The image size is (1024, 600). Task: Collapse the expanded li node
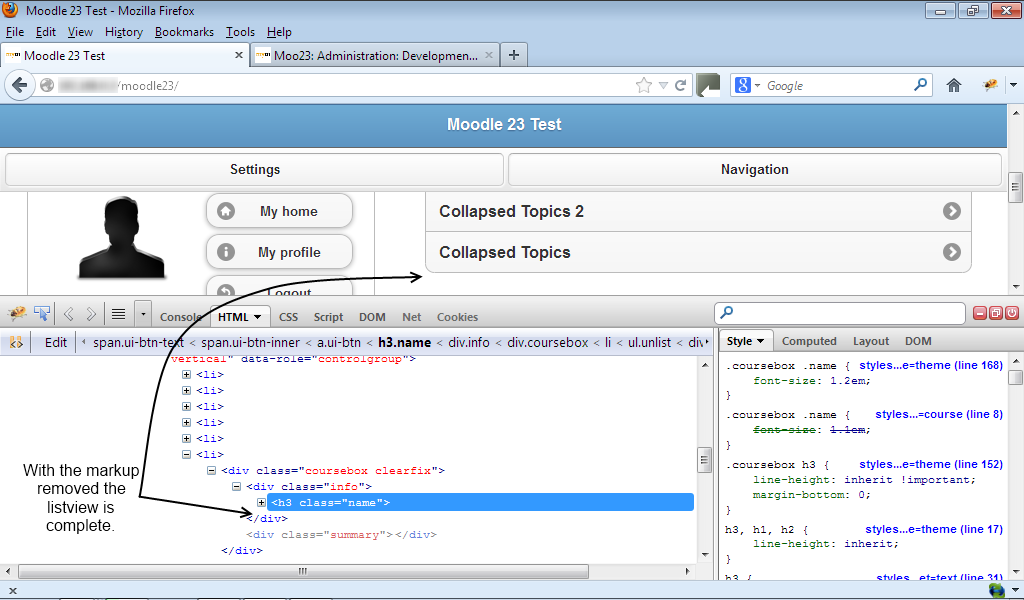[186, 454]
